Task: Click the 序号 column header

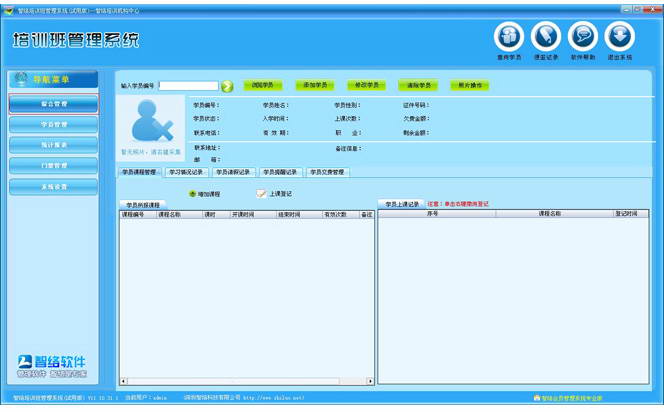Action: click(x=437, y=214)
